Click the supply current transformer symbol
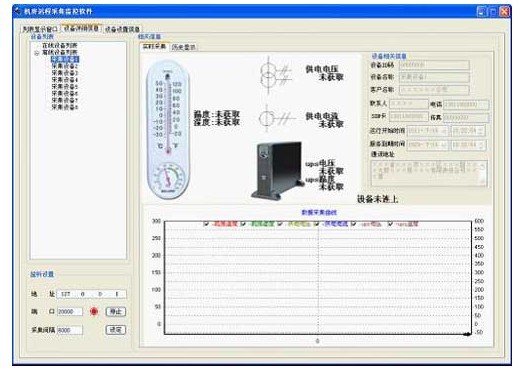 [276, 118]
